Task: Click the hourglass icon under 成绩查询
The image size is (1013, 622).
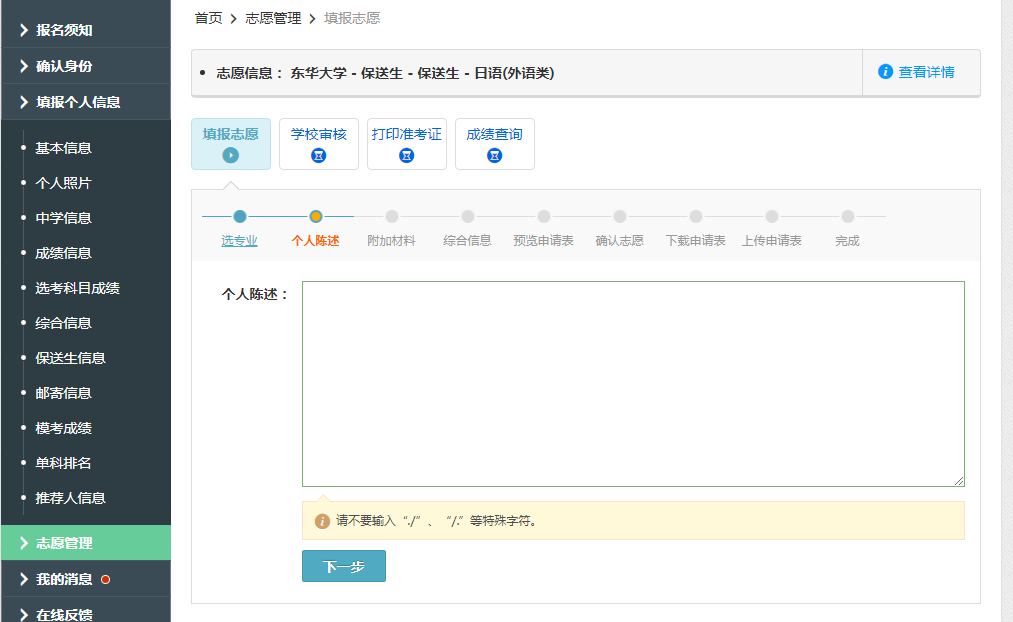Action: coord(495,155)
